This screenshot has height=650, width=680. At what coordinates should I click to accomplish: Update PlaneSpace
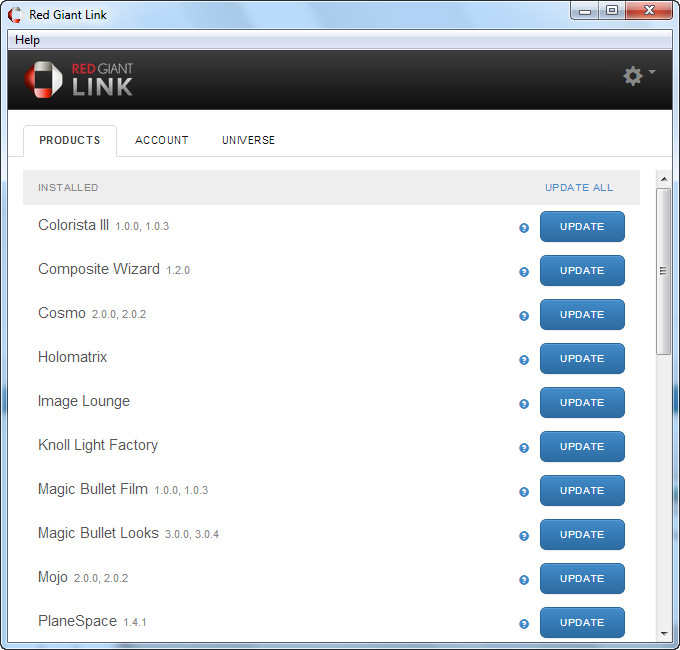pos(582,622)
